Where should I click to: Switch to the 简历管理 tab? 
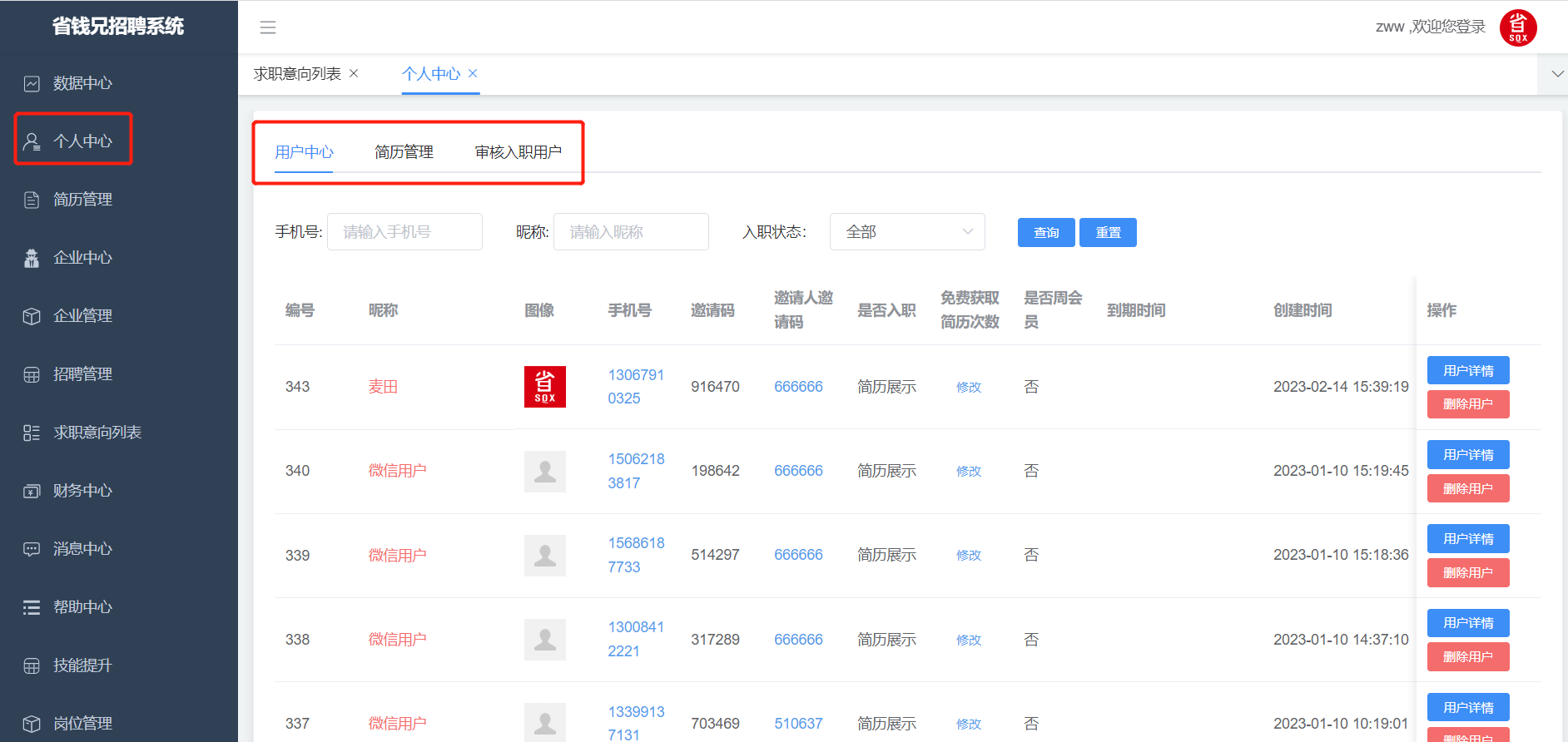click(404, 152)
